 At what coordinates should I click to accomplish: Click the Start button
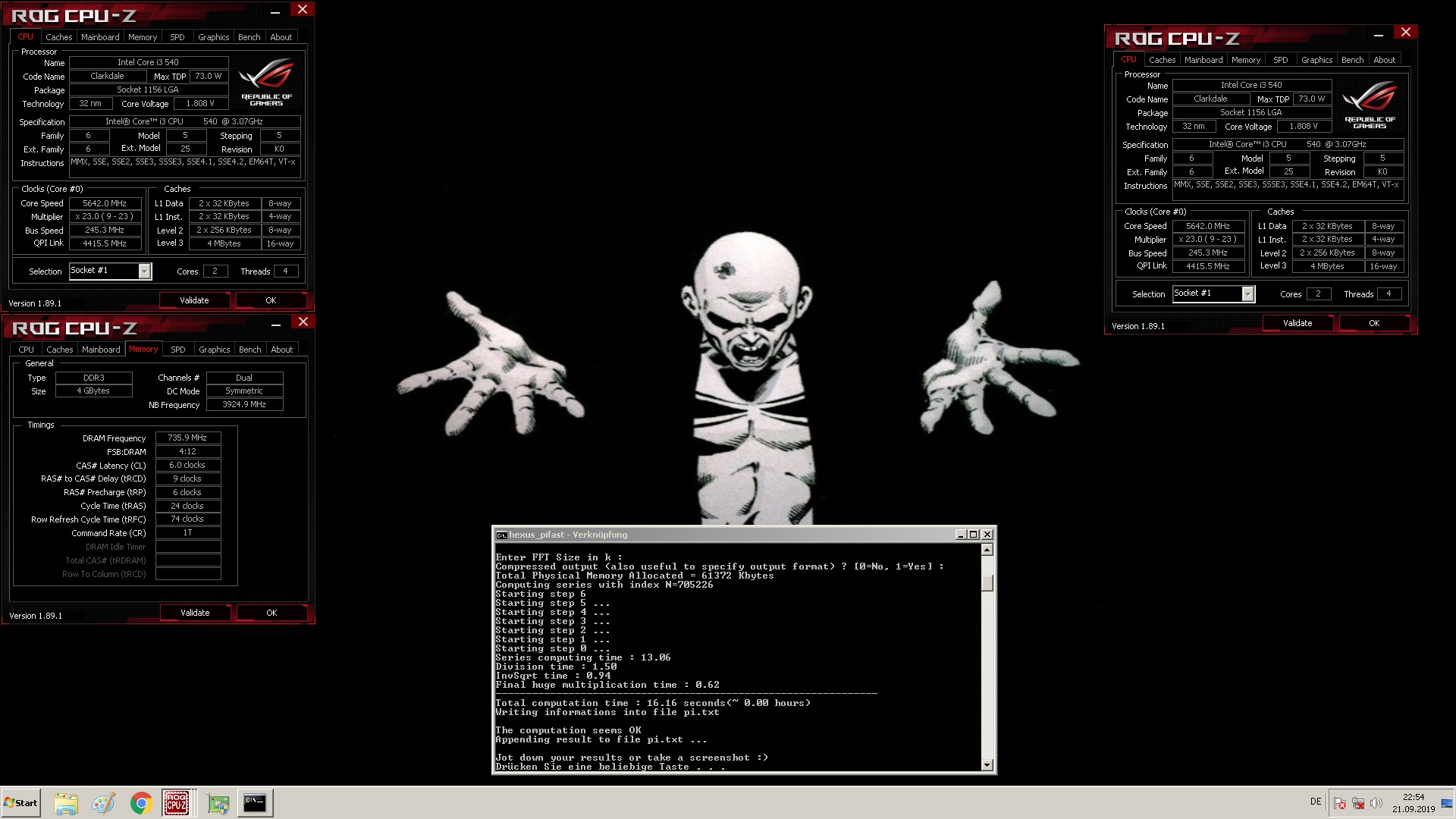point(20,803)
